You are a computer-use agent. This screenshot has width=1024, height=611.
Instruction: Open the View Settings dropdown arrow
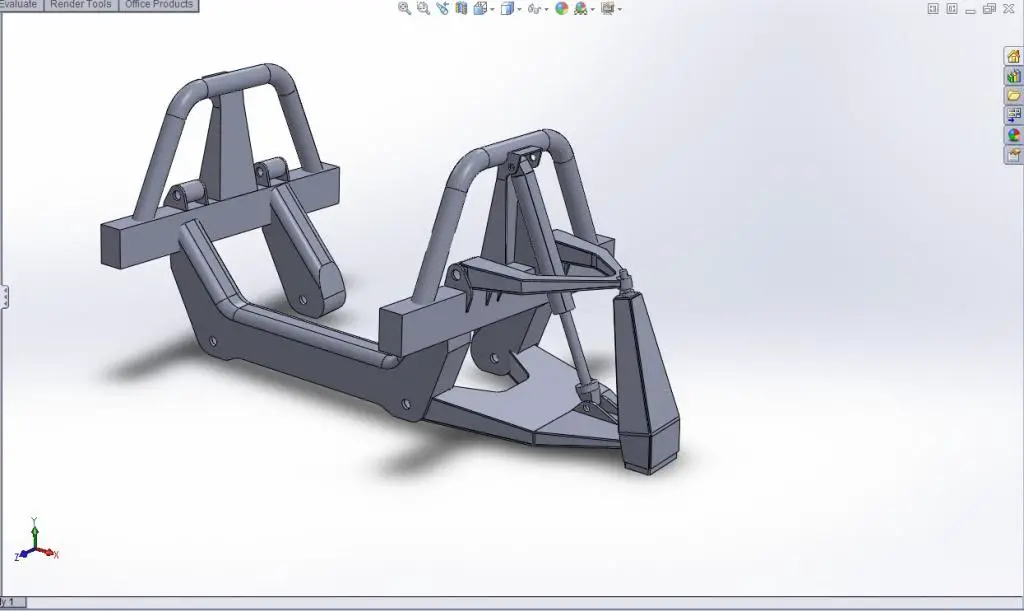tap(619, 9)
